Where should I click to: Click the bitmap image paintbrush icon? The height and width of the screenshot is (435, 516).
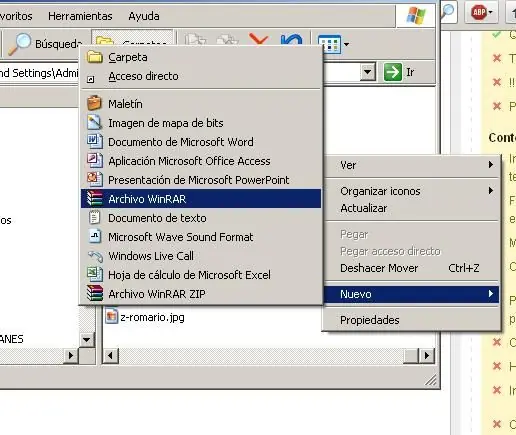[x=94, y=122]
